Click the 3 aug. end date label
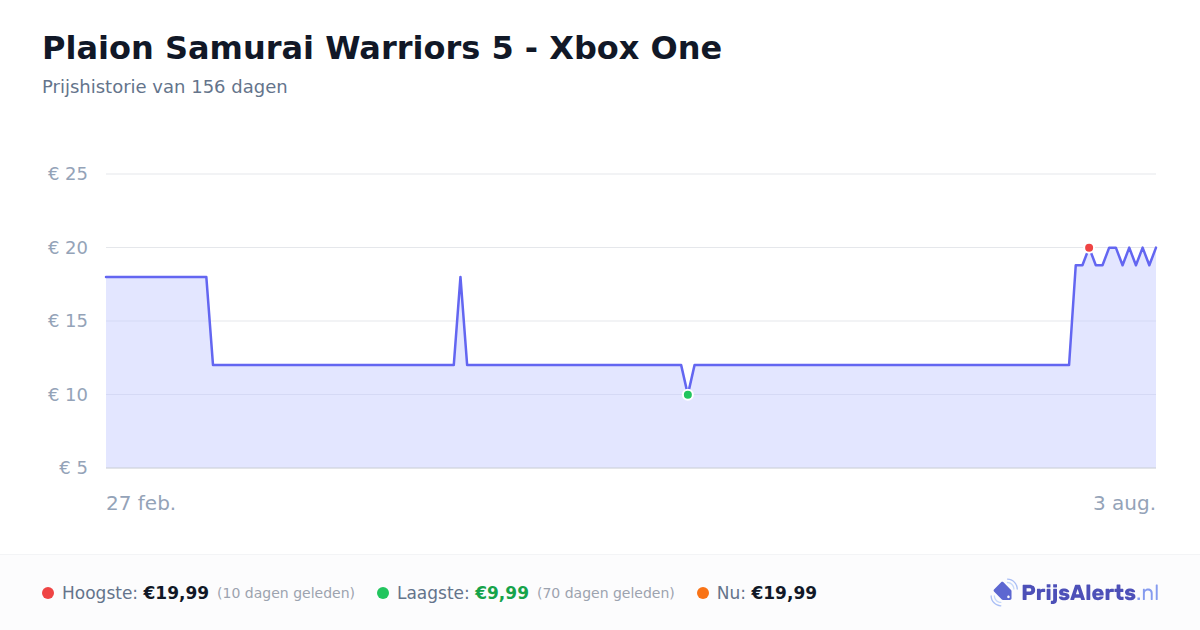1200x630 pixels. click(x=1124, y=503)
